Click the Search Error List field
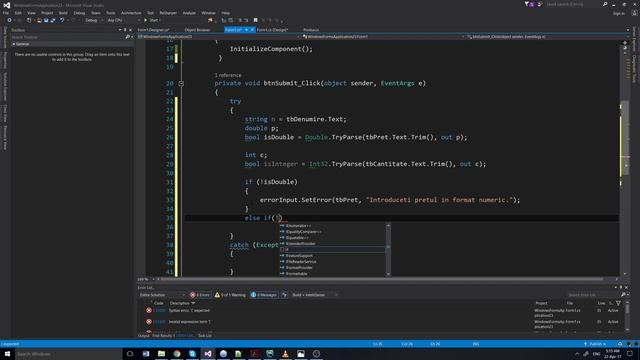This screenshot has width=640, height=360. (x=593, y=295)
